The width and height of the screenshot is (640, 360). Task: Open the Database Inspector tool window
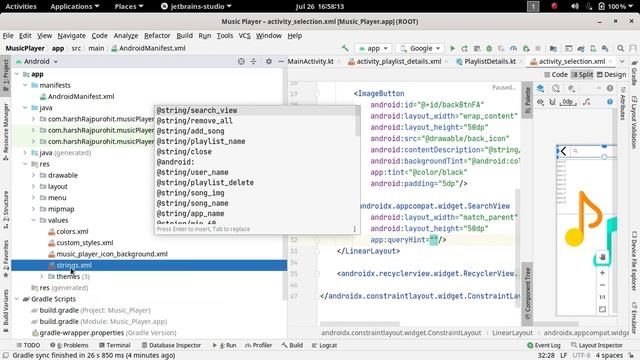click(171, 345)
